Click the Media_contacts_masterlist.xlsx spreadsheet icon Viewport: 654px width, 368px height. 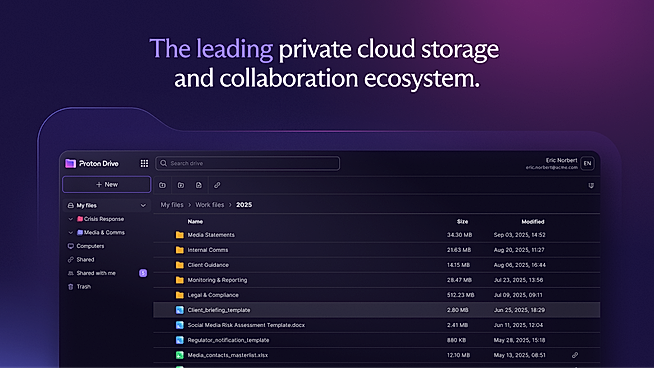coord(180,355)
